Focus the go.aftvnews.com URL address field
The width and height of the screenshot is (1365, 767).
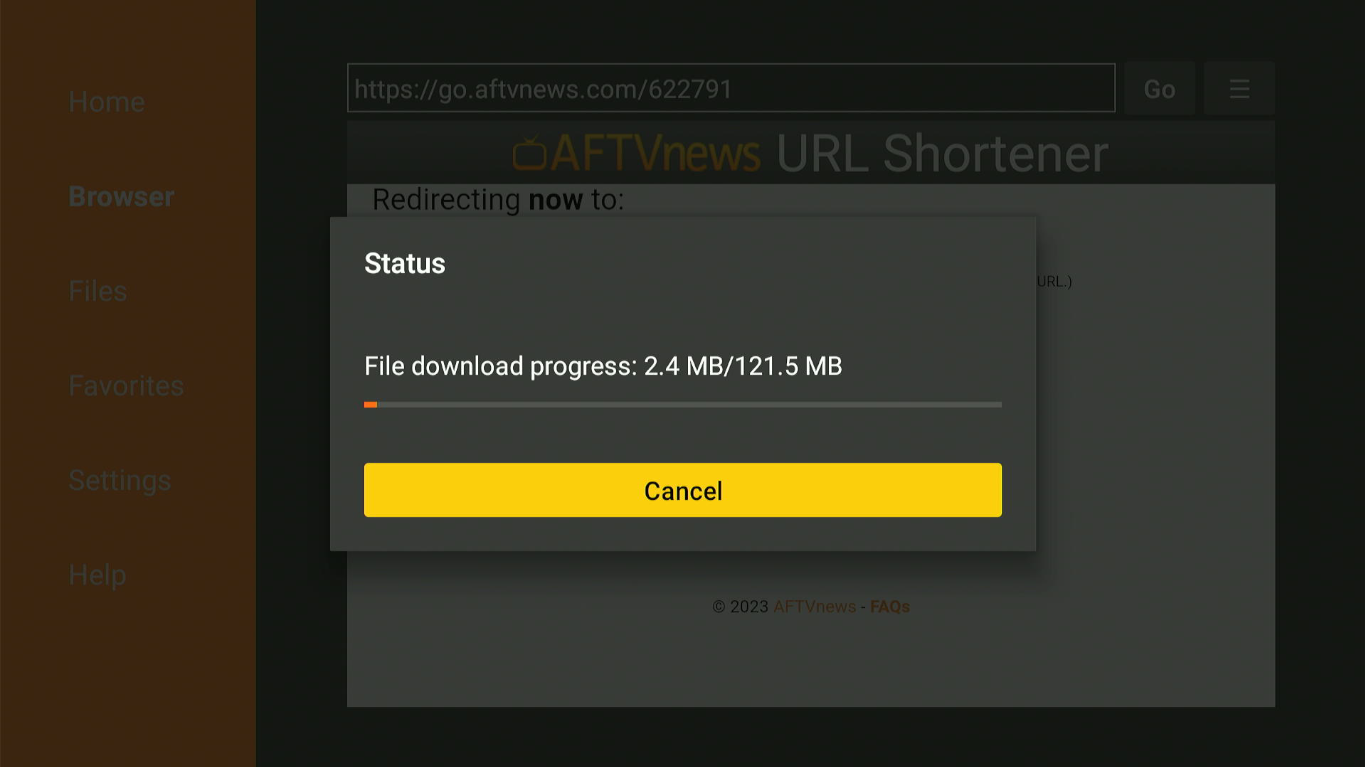pos(731,88)
